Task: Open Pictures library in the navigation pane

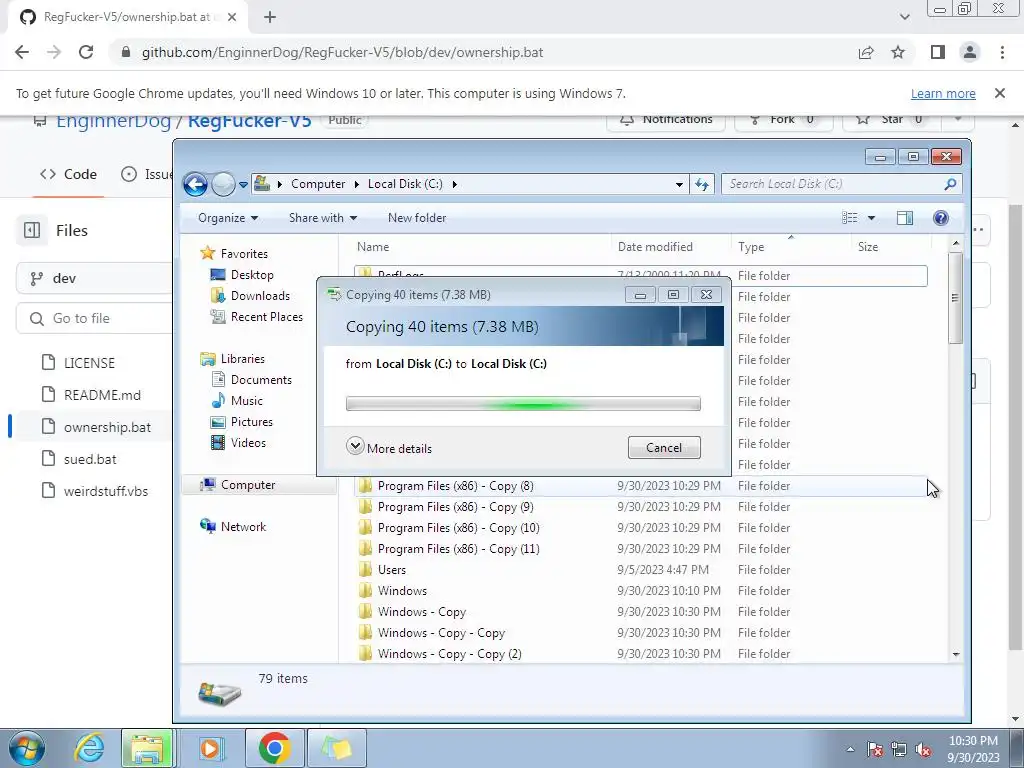Action: pyautogui.click(x=251, y=422)
